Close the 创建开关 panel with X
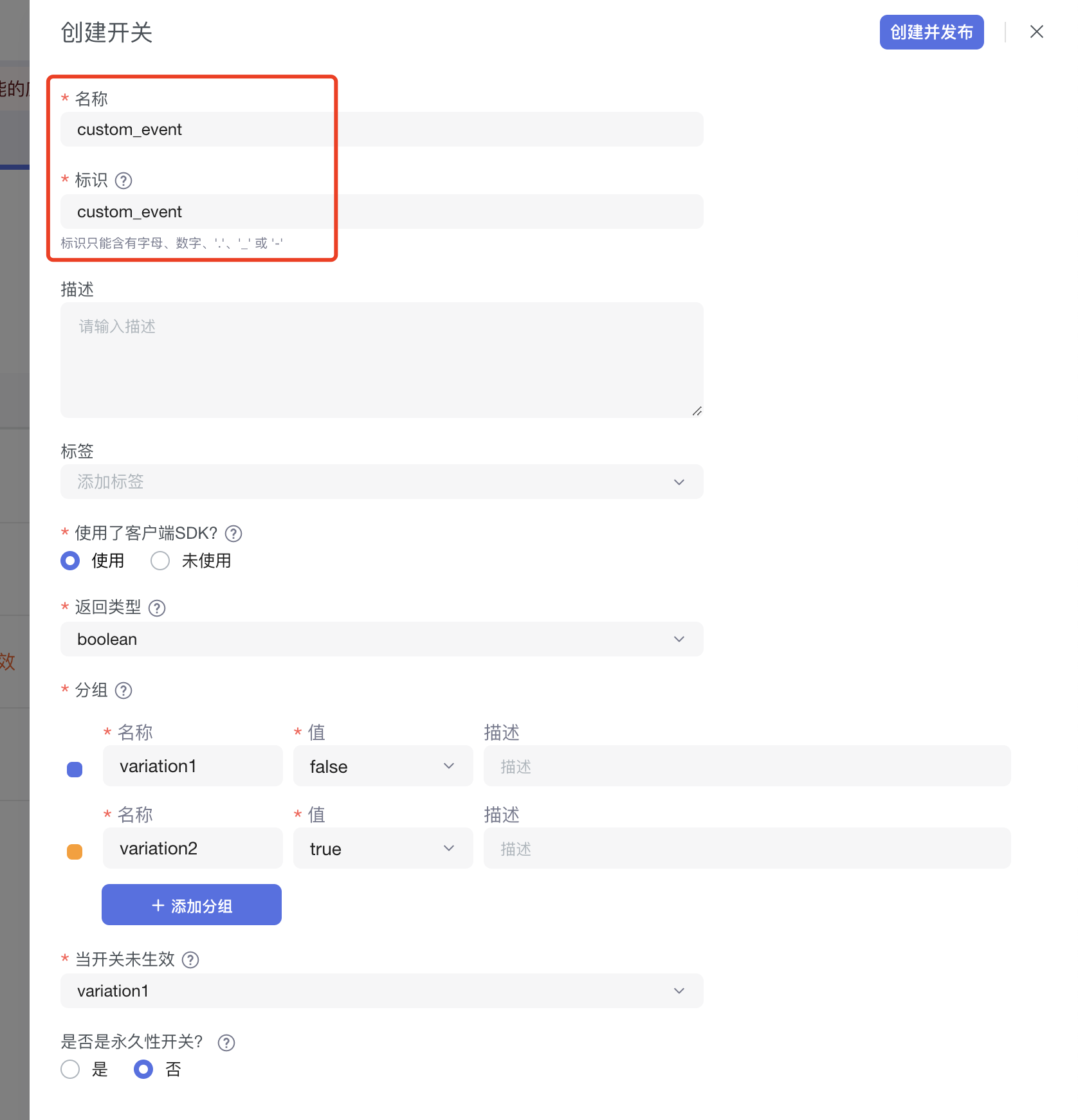Screen dimensions: 1078x1120 (x=1036, y=32)
